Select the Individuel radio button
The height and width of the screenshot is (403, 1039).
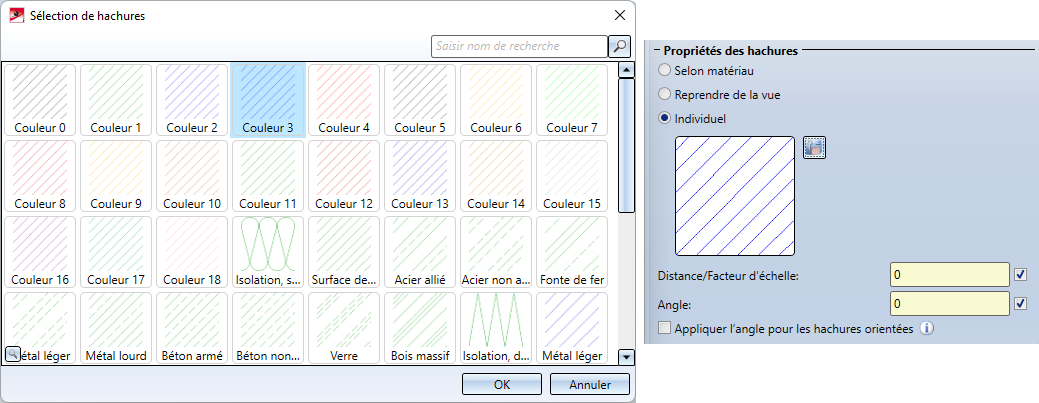(x=665, y=118)
